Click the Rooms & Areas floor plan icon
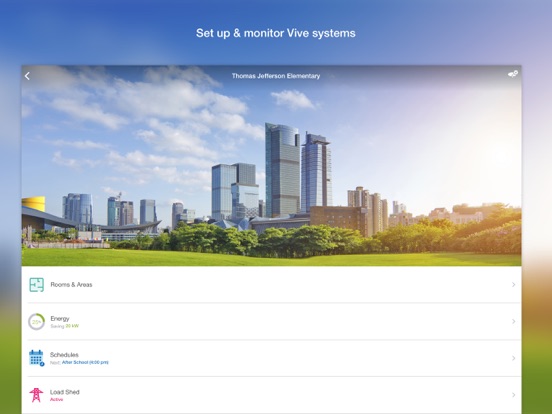552x414 pixels. point(37,285)
